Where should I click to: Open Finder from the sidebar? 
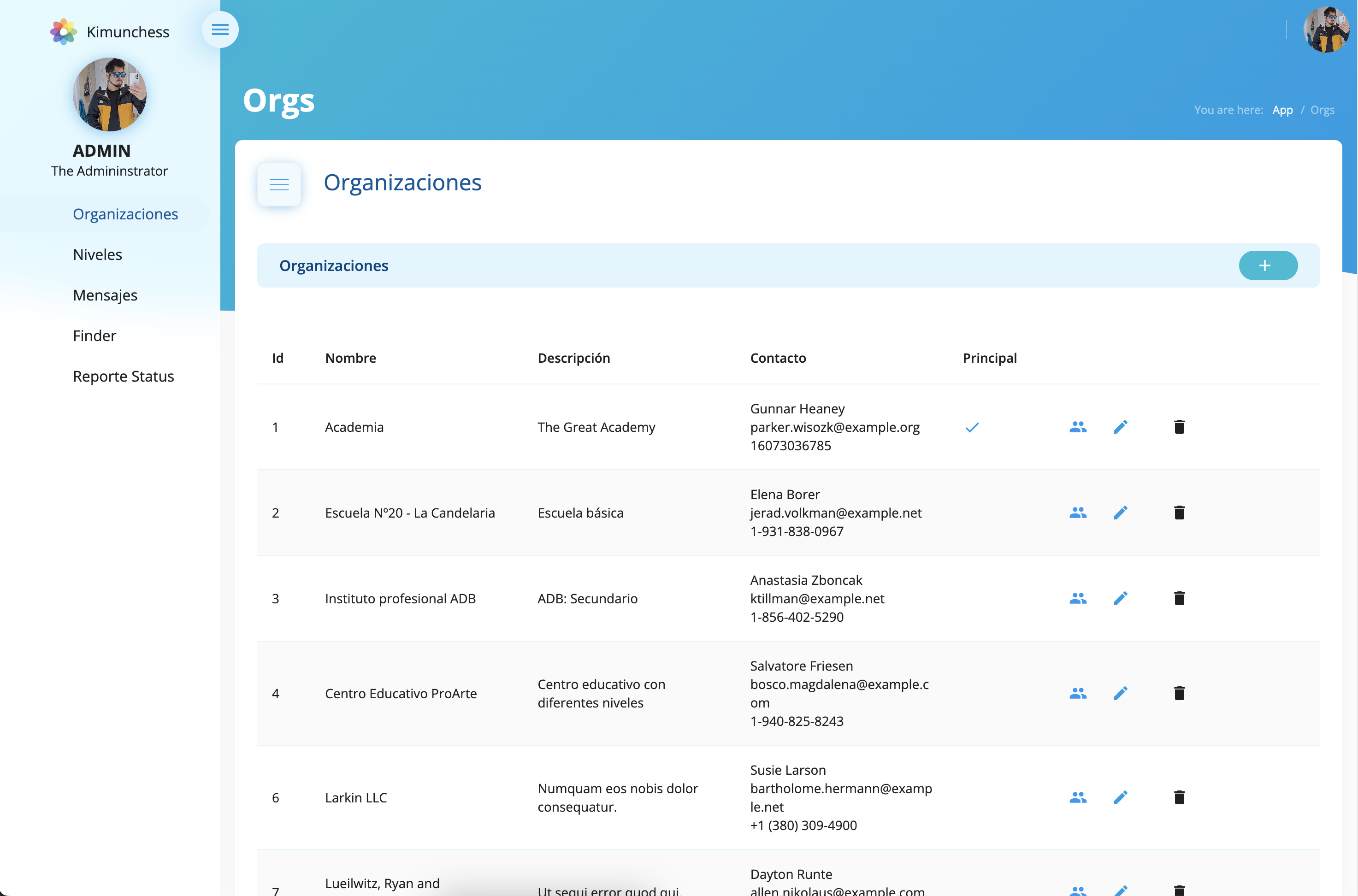tap(94, 336)
